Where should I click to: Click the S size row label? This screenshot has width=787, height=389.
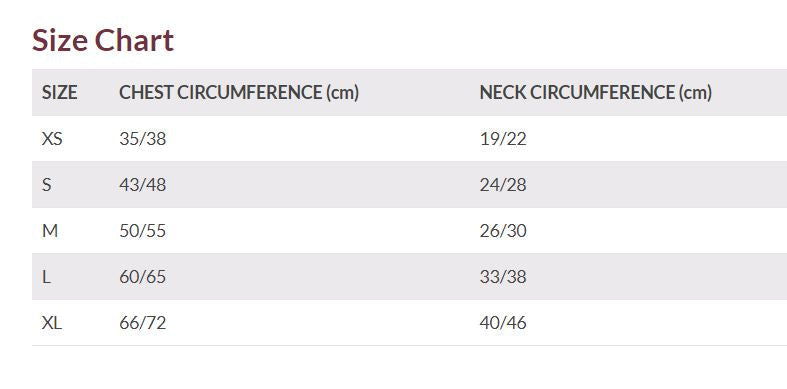point(47,185)
